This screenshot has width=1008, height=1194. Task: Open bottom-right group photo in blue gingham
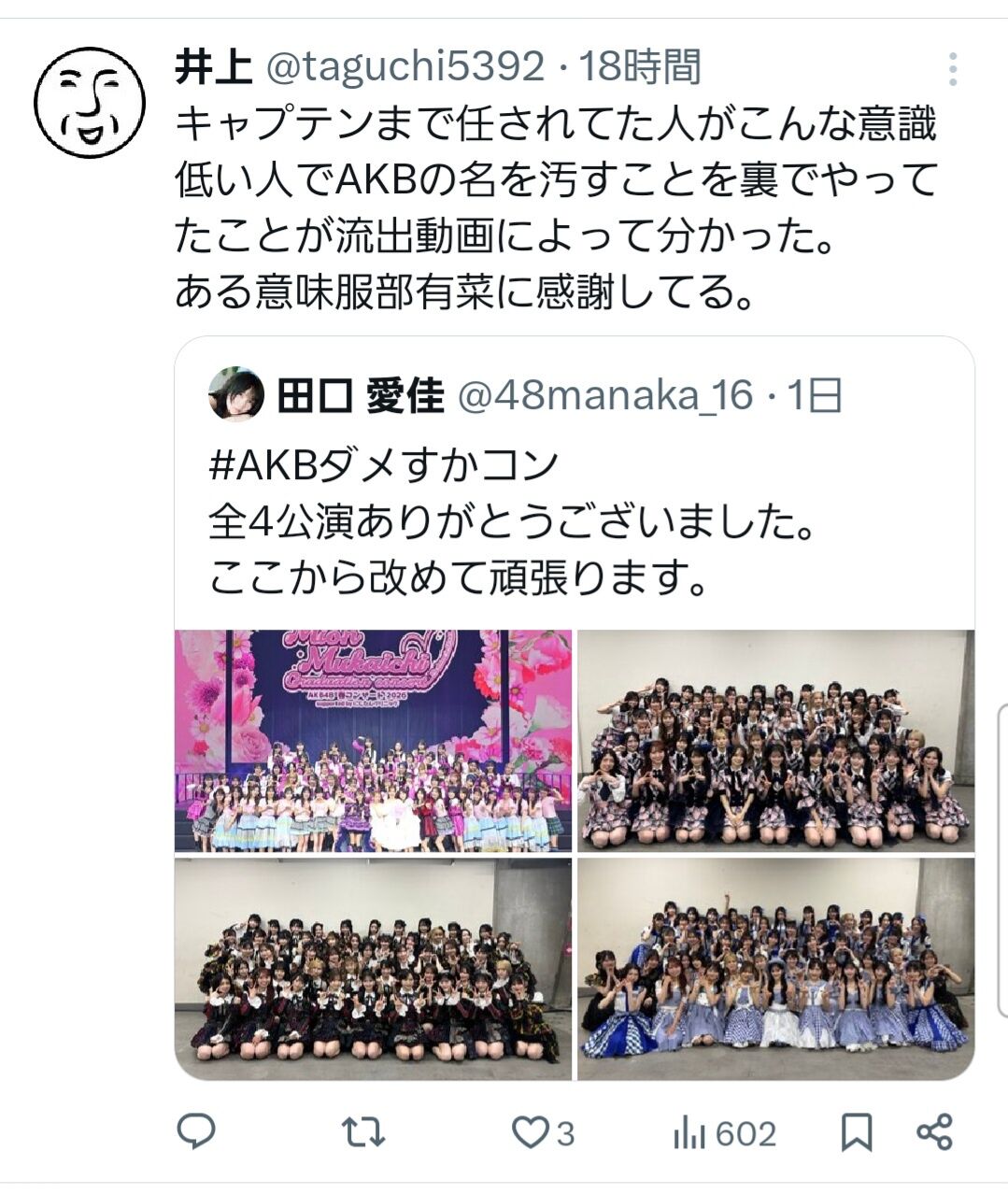click(775, 969)
